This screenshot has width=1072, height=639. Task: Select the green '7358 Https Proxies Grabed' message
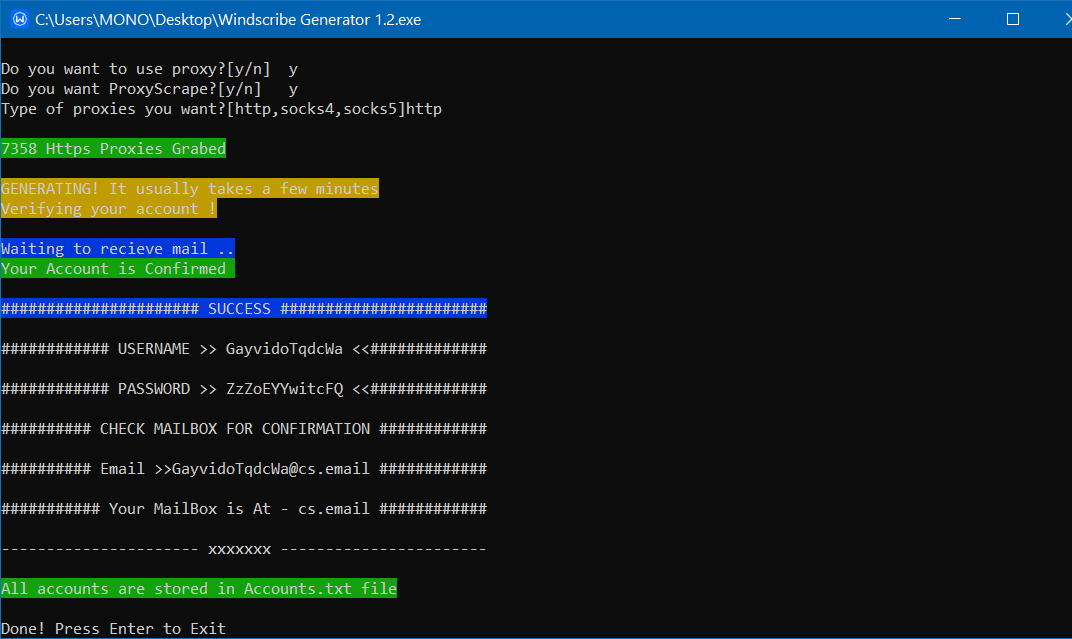pyautogui.click(x=113, y=149)
